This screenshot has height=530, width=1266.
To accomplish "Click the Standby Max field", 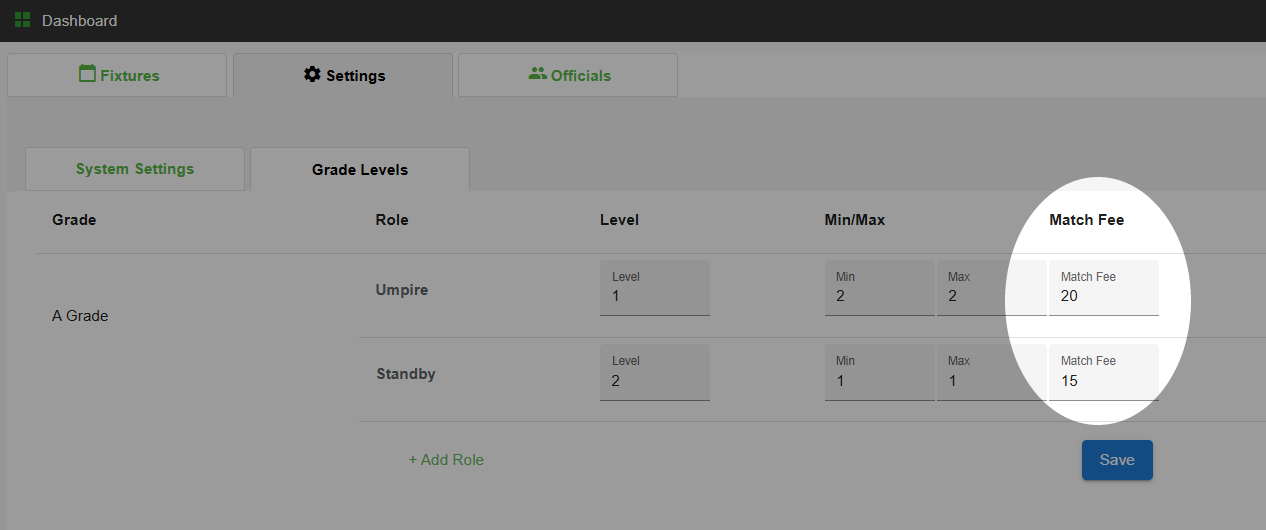I will (992, 372).
